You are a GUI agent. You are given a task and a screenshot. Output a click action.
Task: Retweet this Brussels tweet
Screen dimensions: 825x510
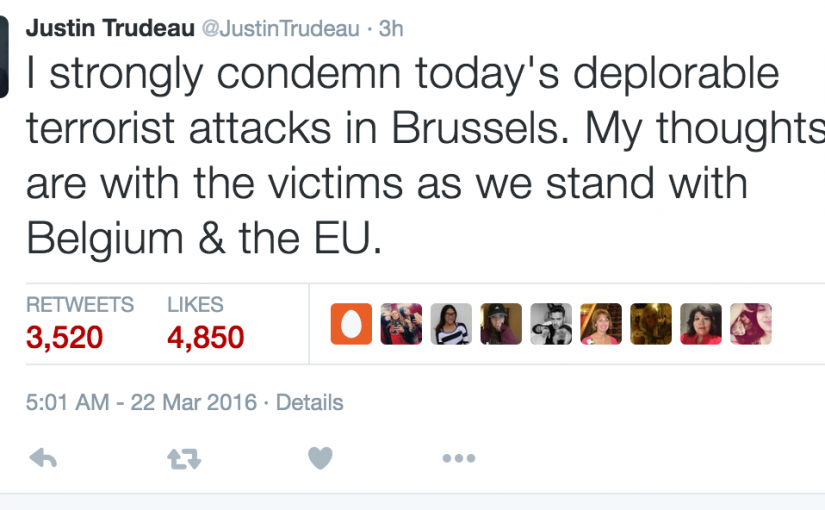click(184, 458)
